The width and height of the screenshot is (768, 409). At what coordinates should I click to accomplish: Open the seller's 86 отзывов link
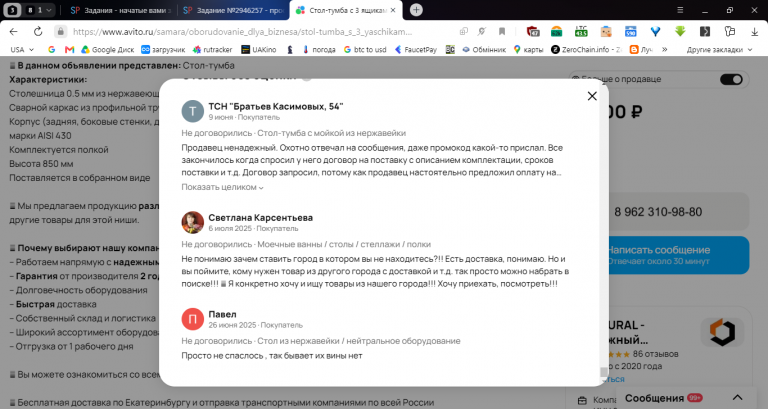click(655, 354)
